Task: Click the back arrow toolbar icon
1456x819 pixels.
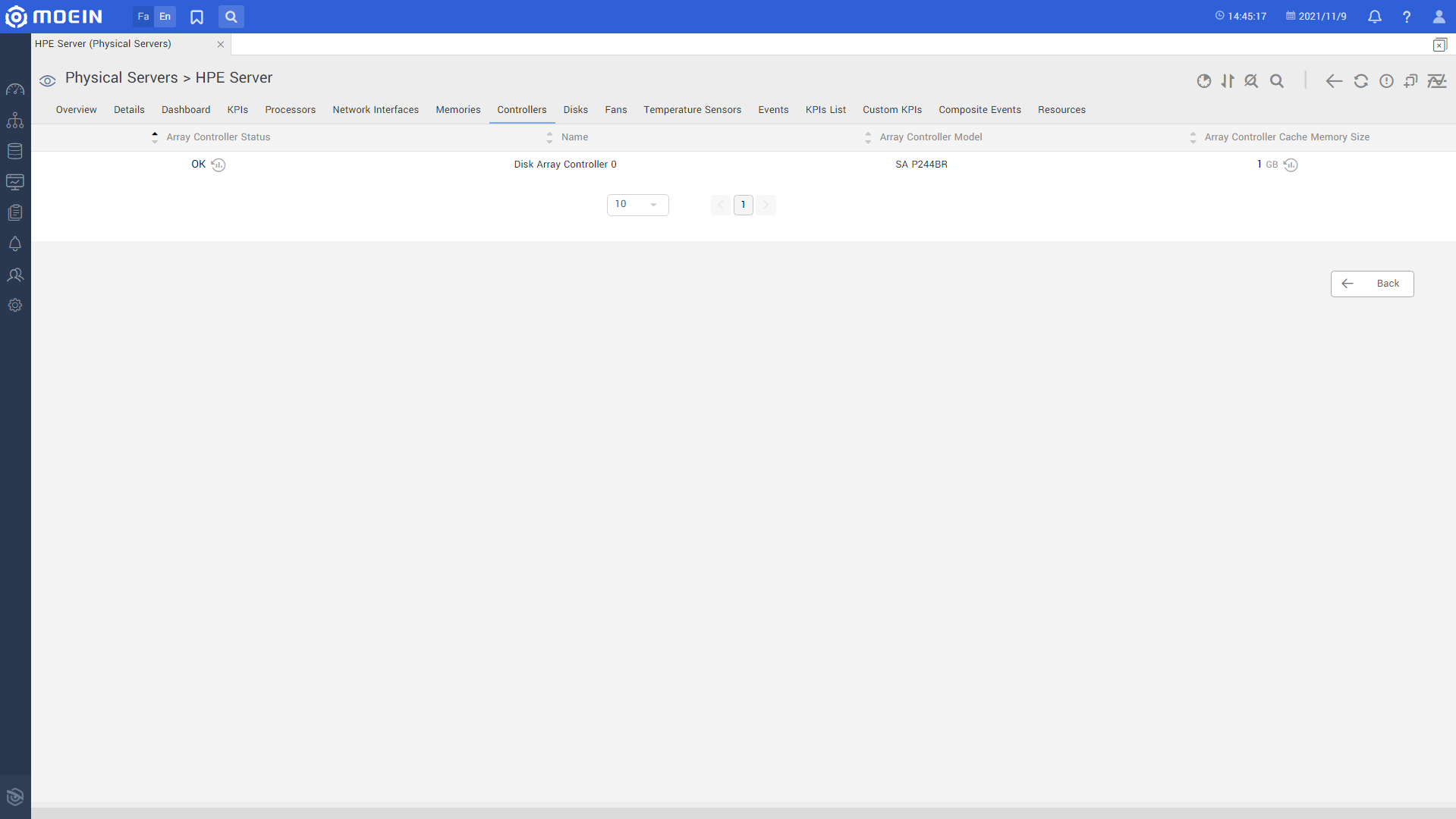Action: [1334, 80]
